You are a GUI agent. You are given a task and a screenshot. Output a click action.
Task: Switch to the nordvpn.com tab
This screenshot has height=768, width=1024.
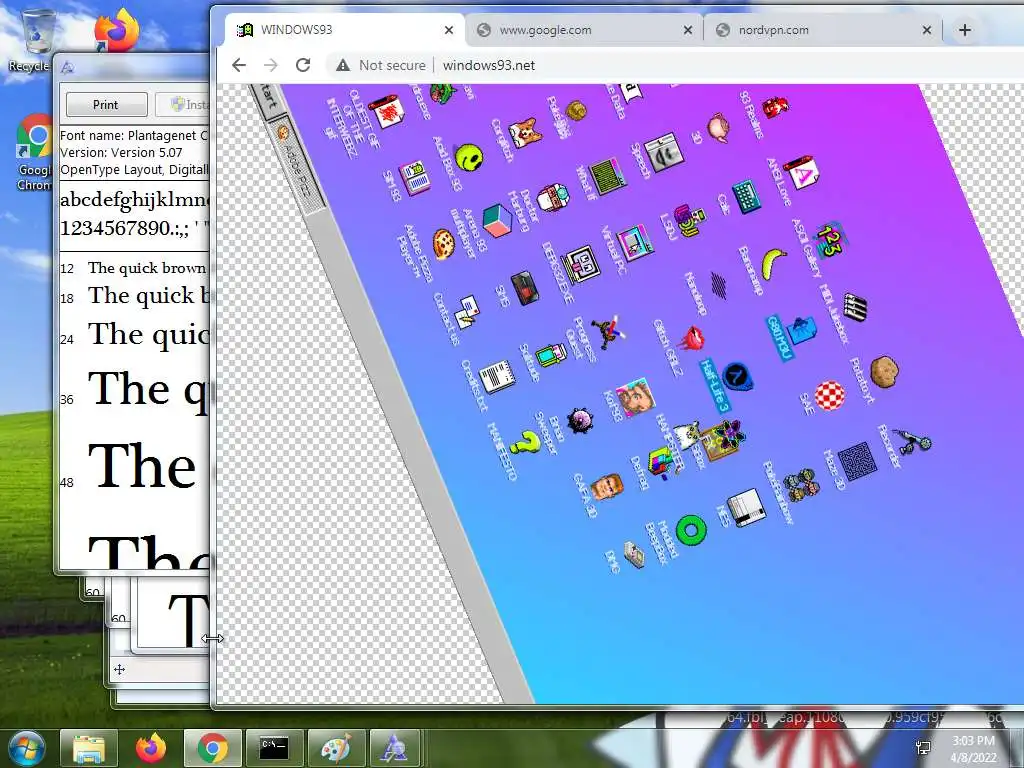click(823, 30)
